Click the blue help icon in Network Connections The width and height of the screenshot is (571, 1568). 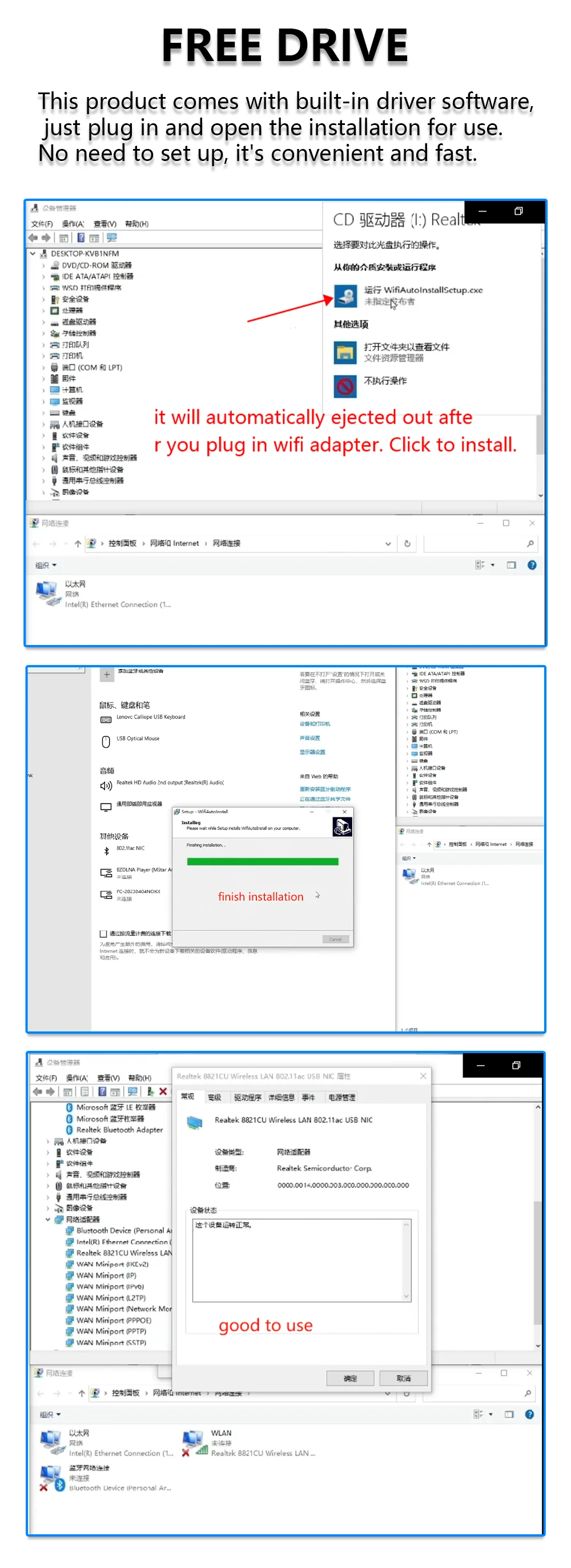(532, 565)
